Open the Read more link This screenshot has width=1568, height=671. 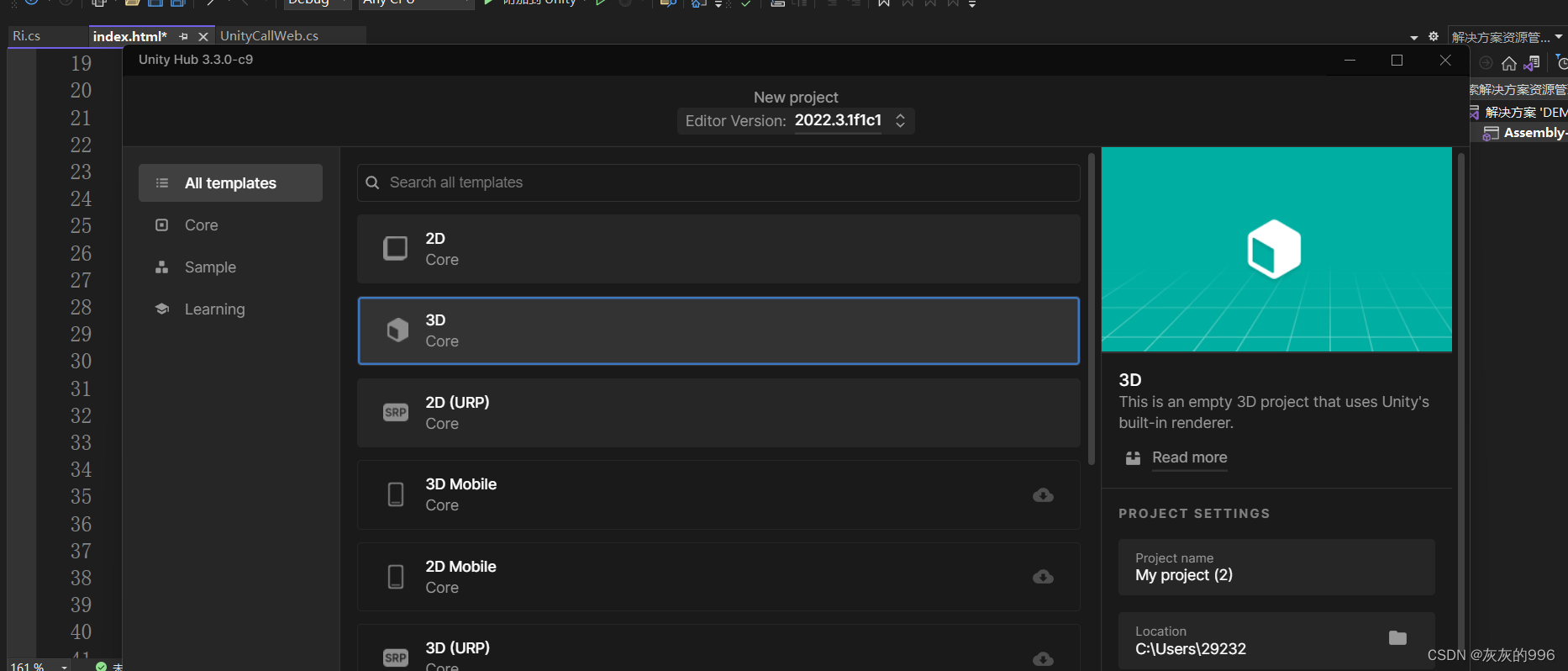pos(1189,457)
